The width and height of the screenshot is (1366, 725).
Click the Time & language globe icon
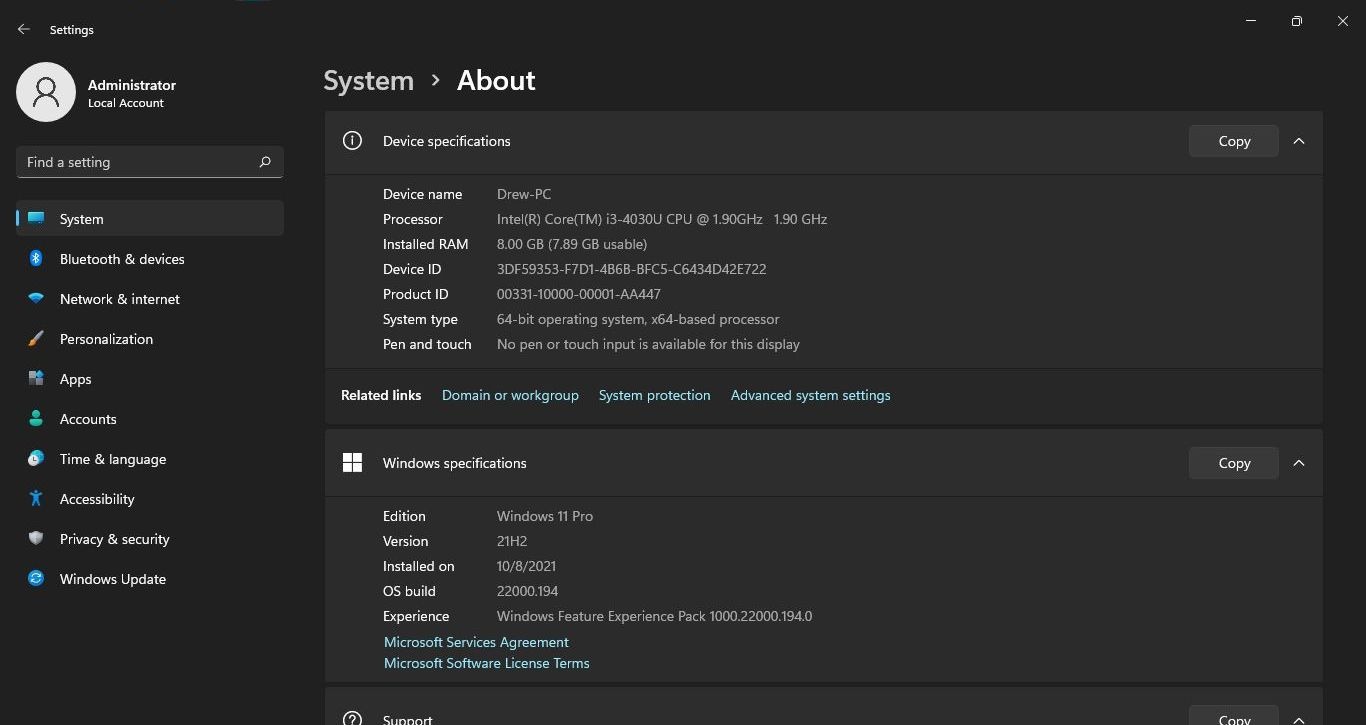coord(36,459)
